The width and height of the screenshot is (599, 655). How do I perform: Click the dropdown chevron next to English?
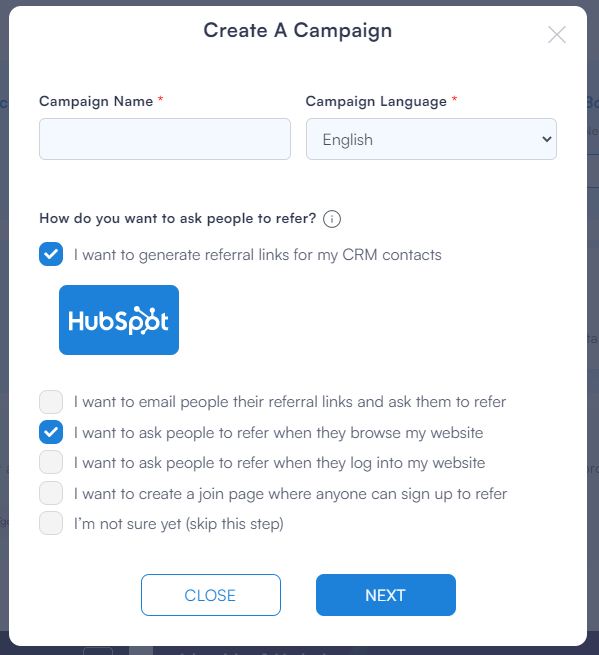[547, 139]
